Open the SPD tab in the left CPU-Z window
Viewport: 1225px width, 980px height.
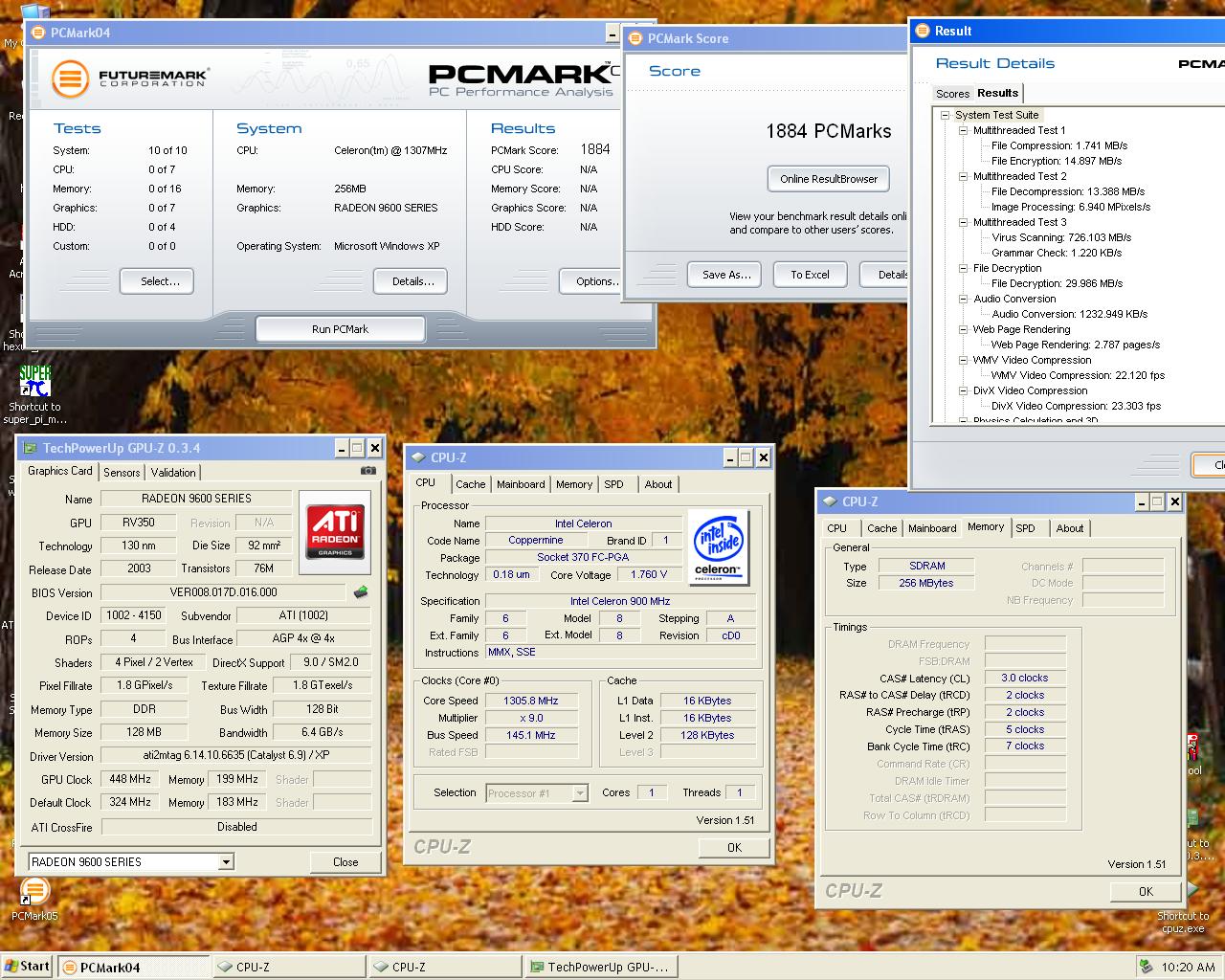(x=614, y=484)
